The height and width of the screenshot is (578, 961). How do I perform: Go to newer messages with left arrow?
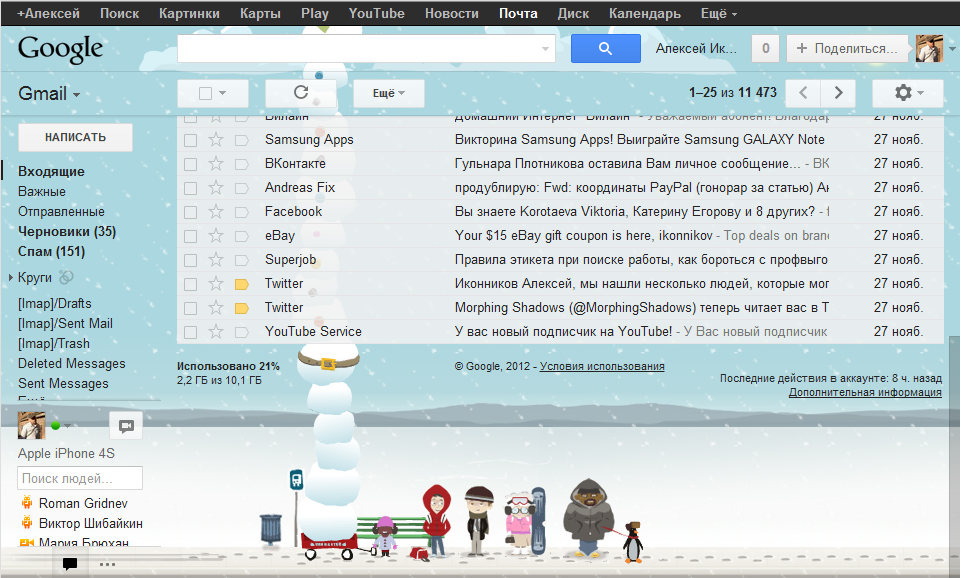pos(803,93)
